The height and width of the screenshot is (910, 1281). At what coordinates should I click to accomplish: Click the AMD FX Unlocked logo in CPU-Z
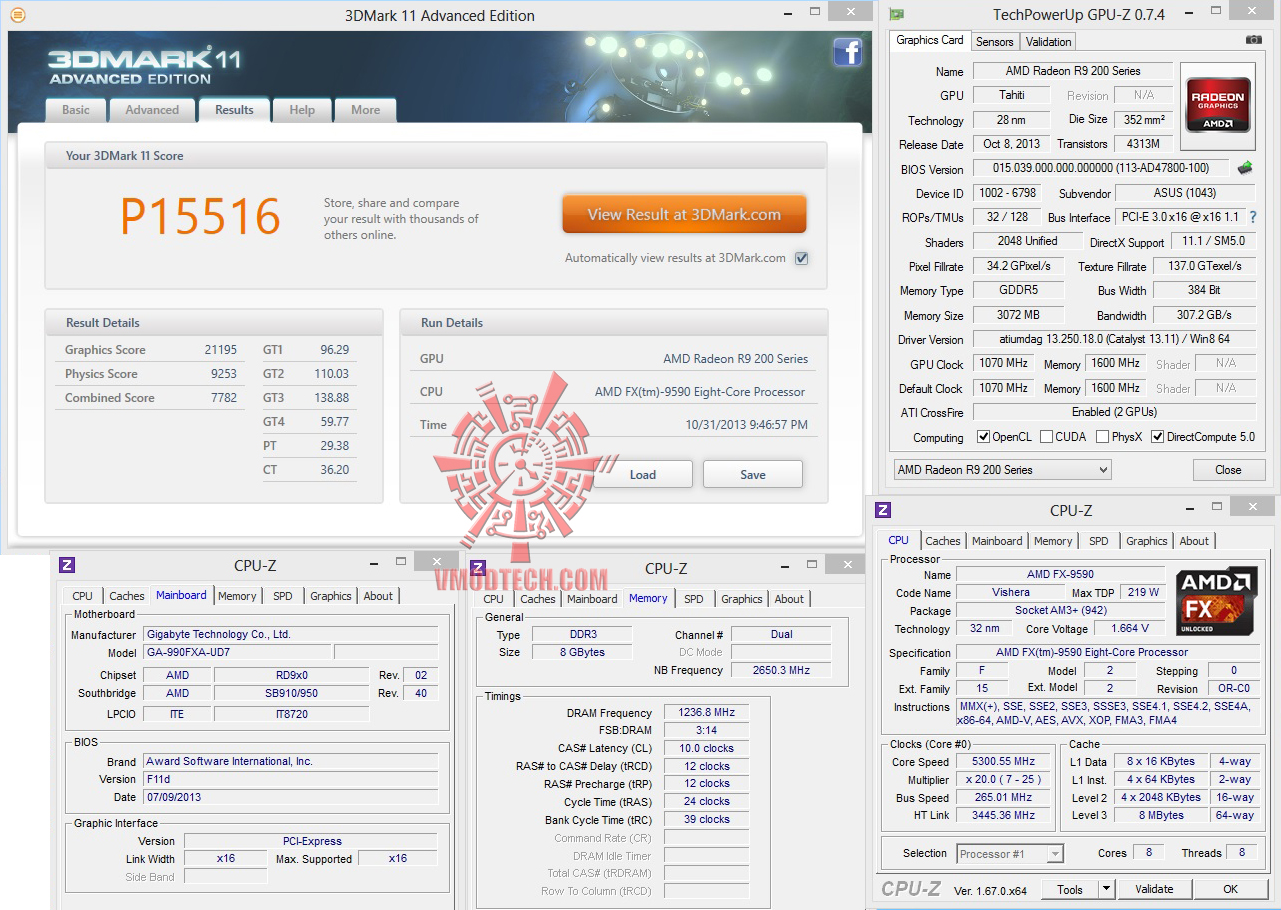[1216, 603]
